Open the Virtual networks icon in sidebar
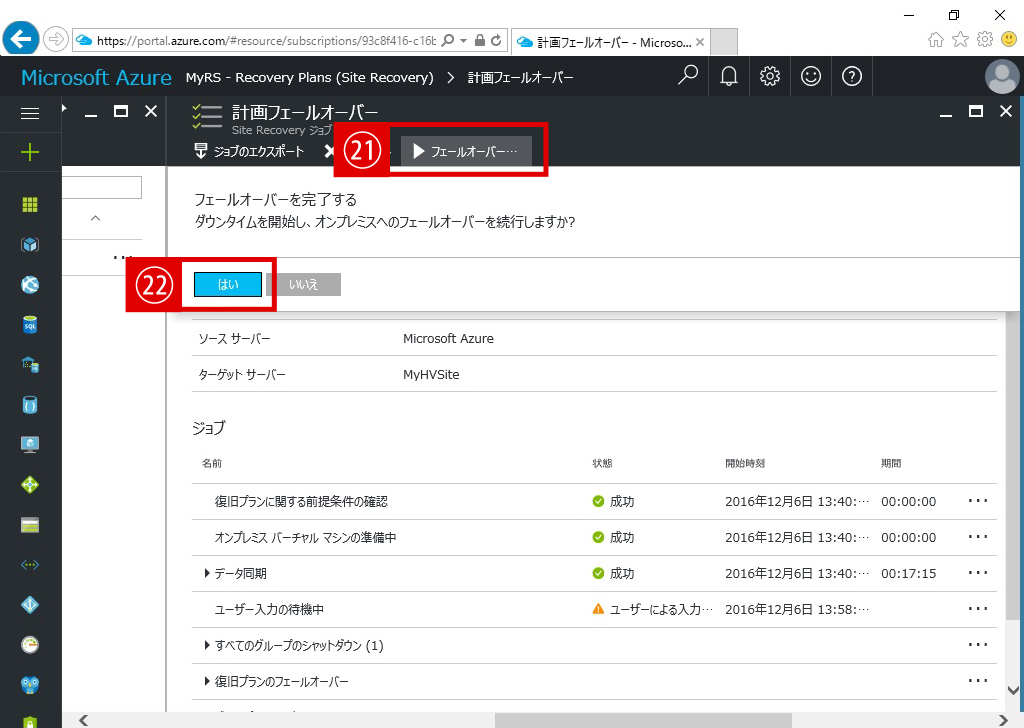Viewport: 1024px width, 728px height. point(30,565)
